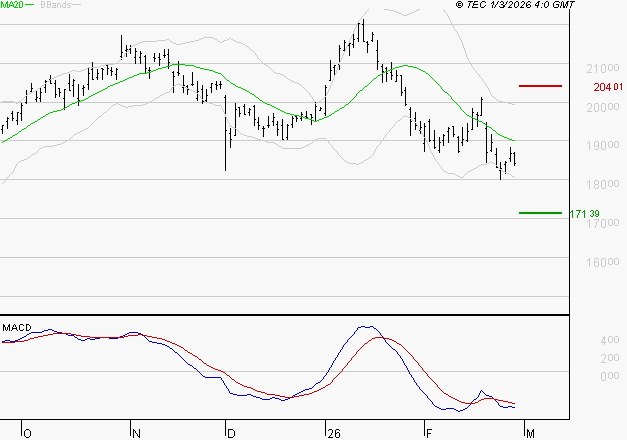627x440 pixels.
Task: Click the BBands legend label
Action: (x=56, y=5)
